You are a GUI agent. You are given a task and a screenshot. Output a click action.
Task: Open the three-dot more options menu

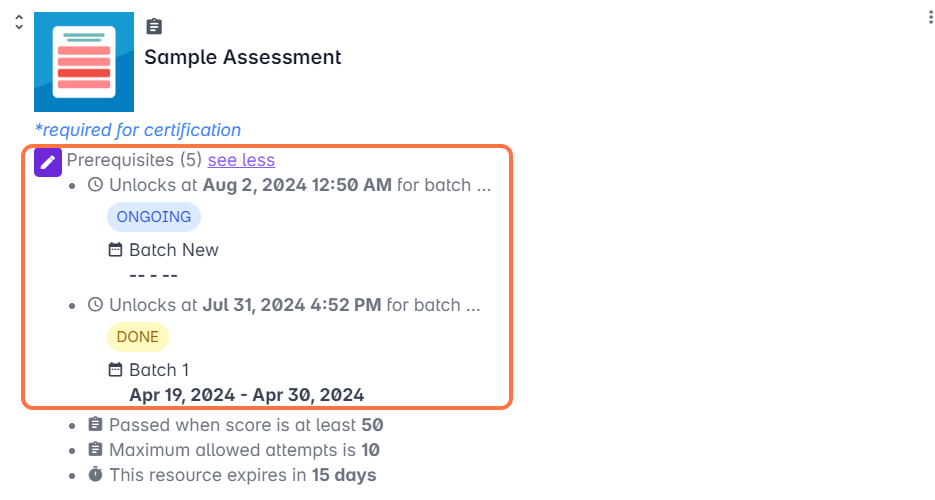920,17
